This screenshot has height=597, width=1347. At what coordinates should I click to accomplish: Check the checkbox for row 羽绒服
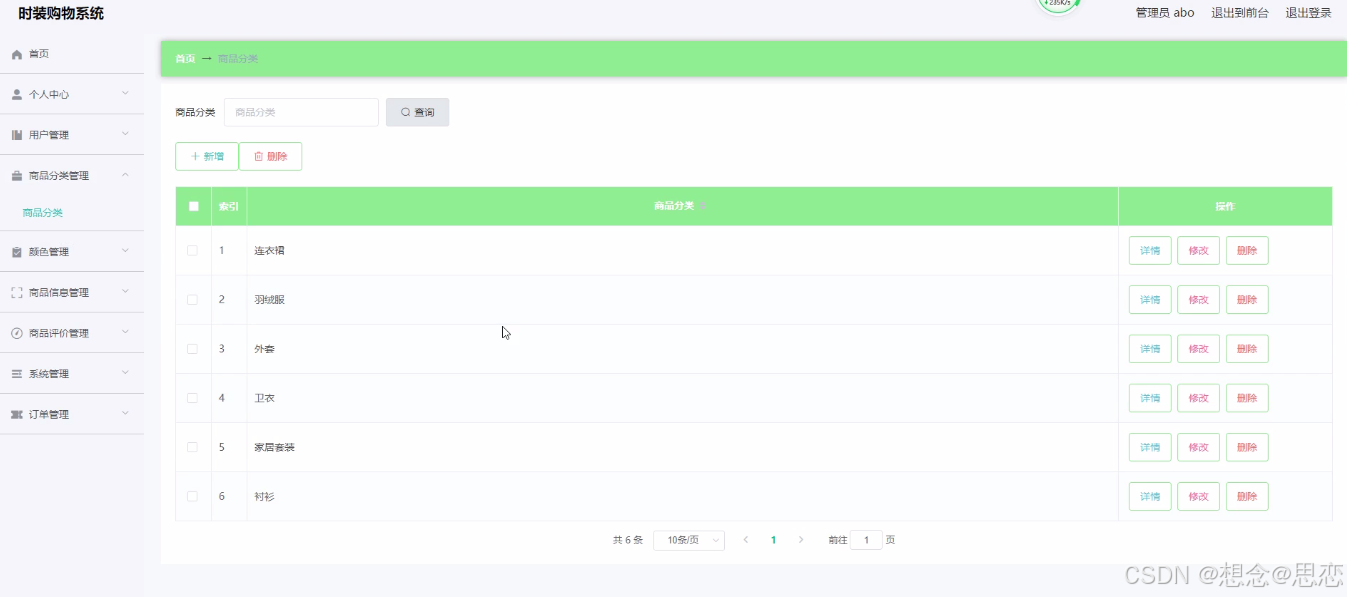click(193, 300)
